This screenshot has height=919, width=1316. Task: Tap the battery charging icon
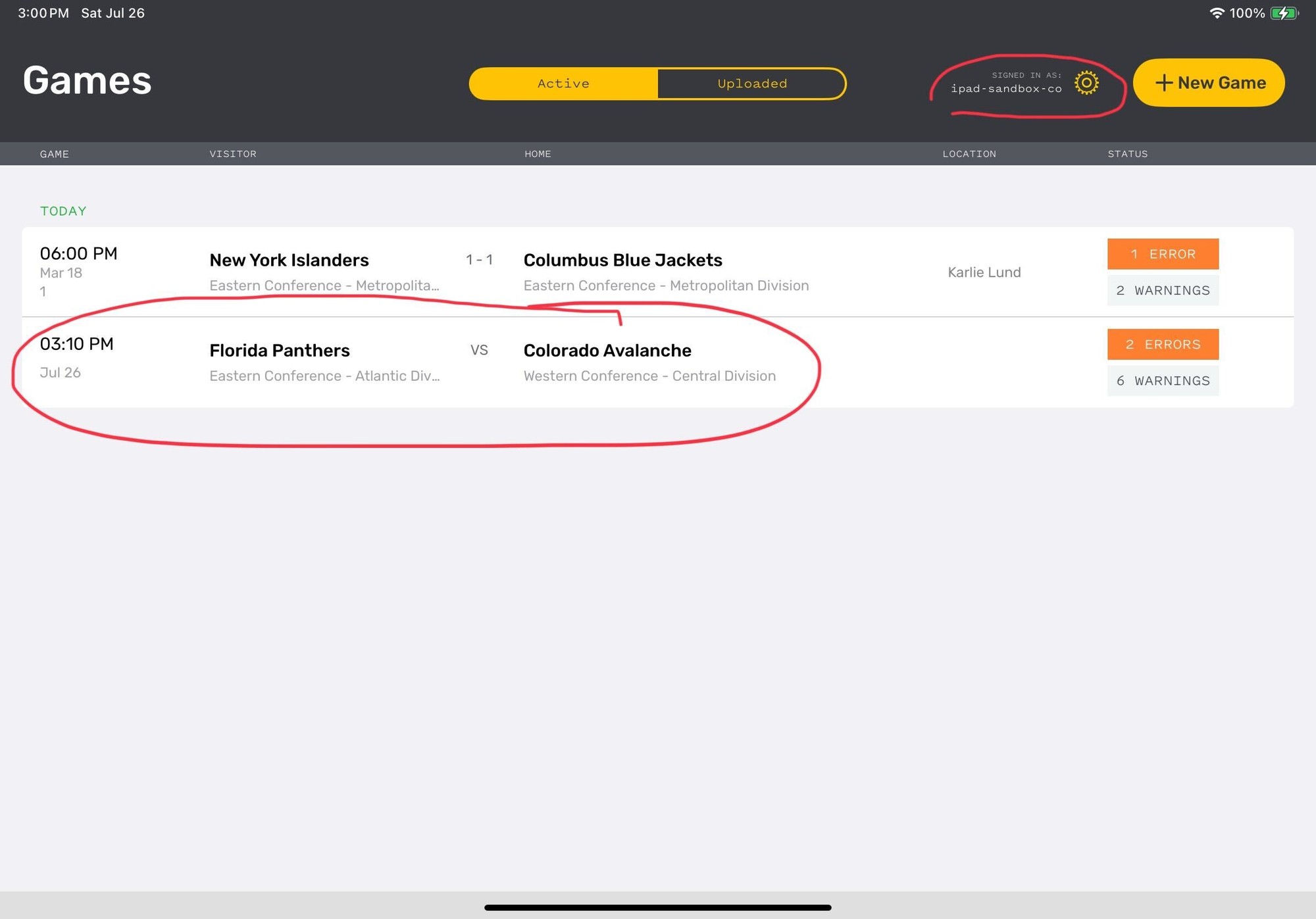pos(1283,13)
